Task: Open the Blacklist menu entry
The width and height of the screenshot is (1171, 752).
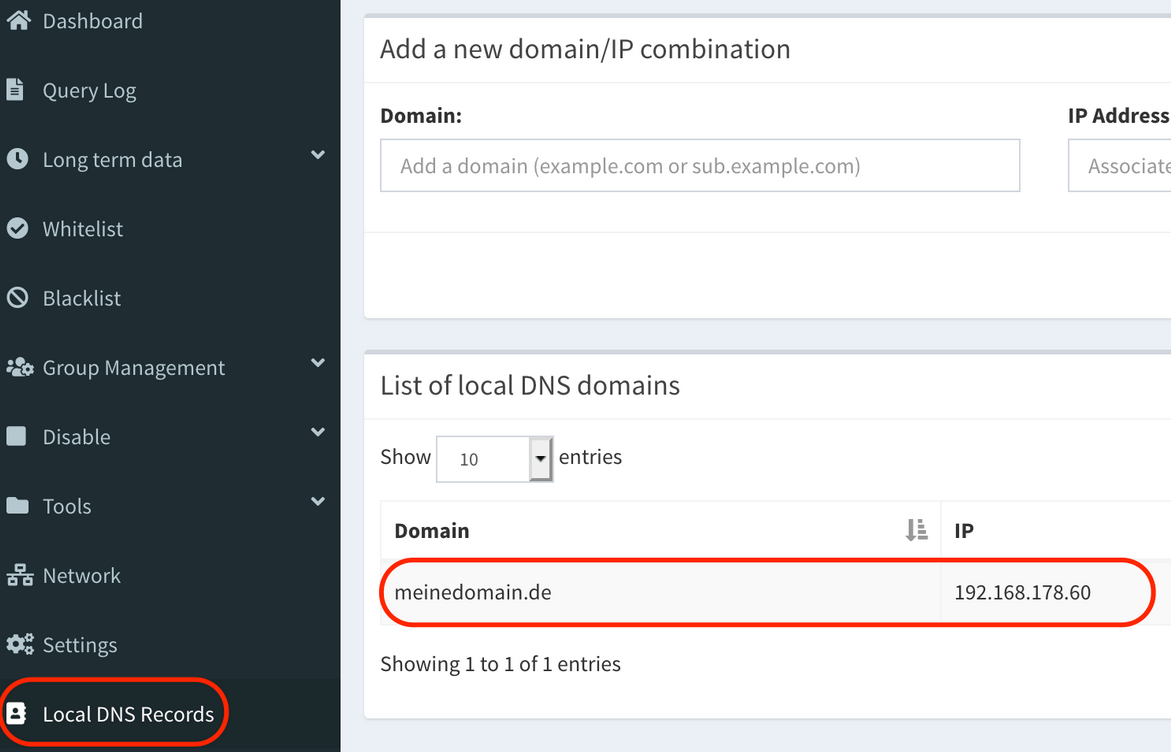Action: (x=84, y=297)
